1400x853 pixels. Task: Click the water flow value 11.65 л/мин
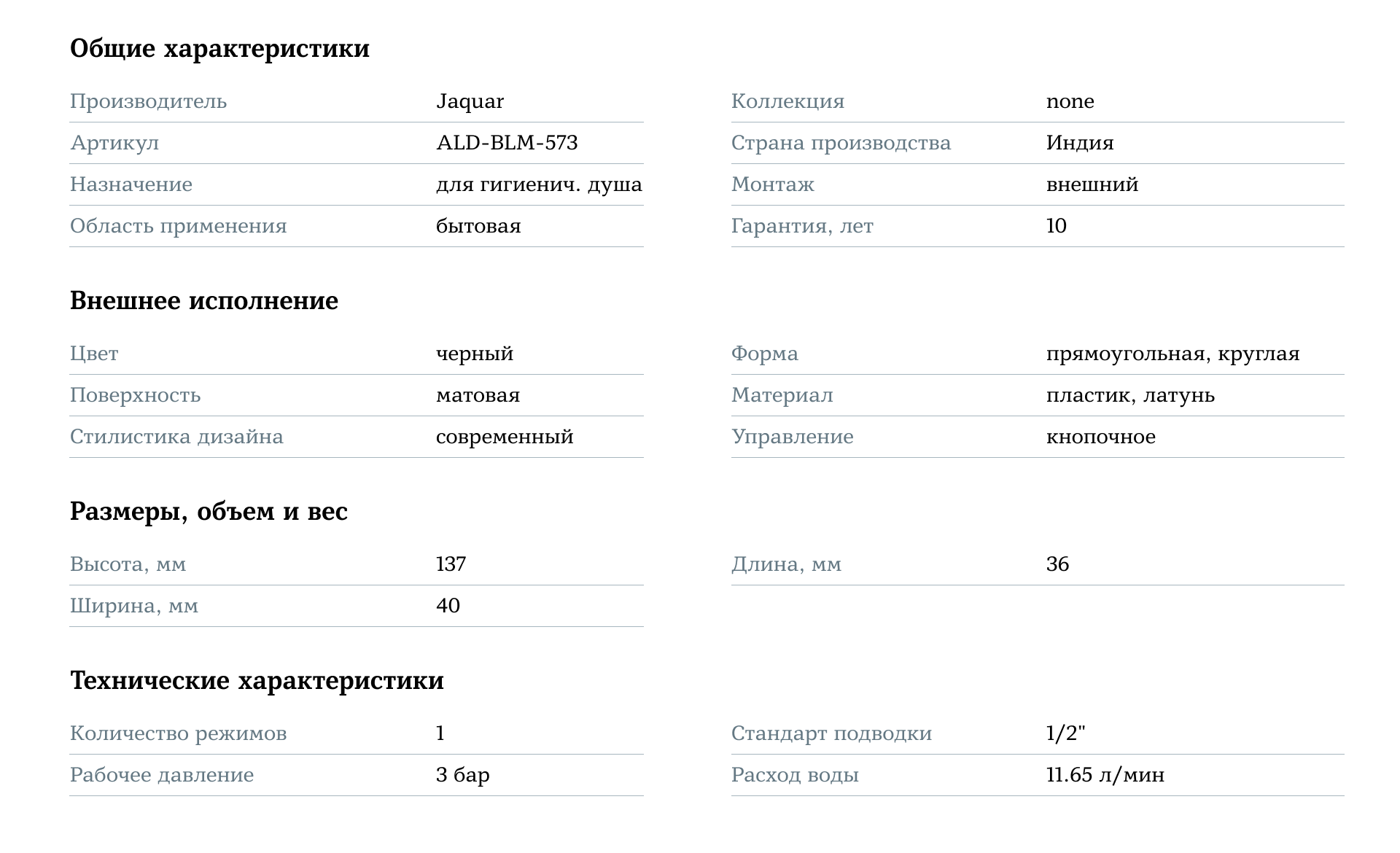pos(1105,775)
